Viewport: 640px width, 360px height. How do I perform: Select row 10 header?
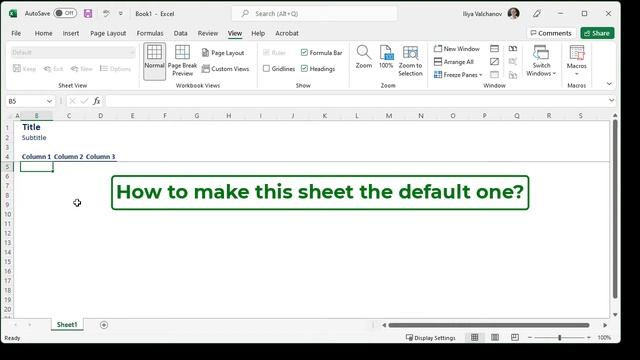click(8, 214)
